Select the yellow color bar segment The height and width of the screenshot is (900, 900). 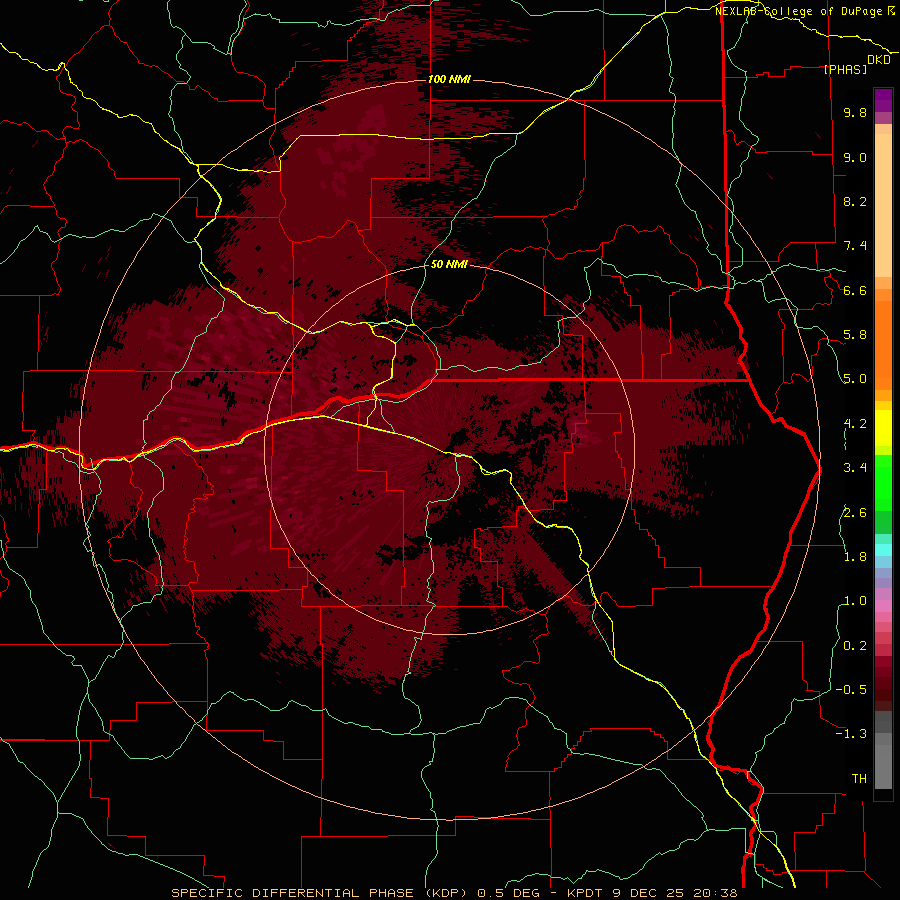click(883, 428)
